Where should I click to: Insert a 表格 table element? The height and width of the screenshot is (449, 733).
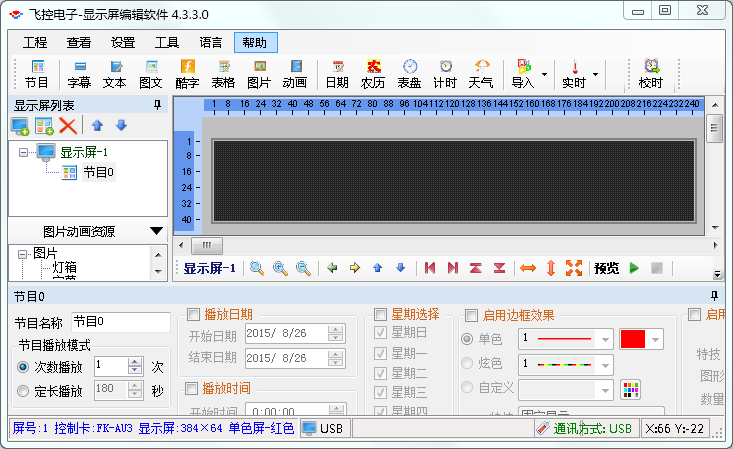coord(223,73)
